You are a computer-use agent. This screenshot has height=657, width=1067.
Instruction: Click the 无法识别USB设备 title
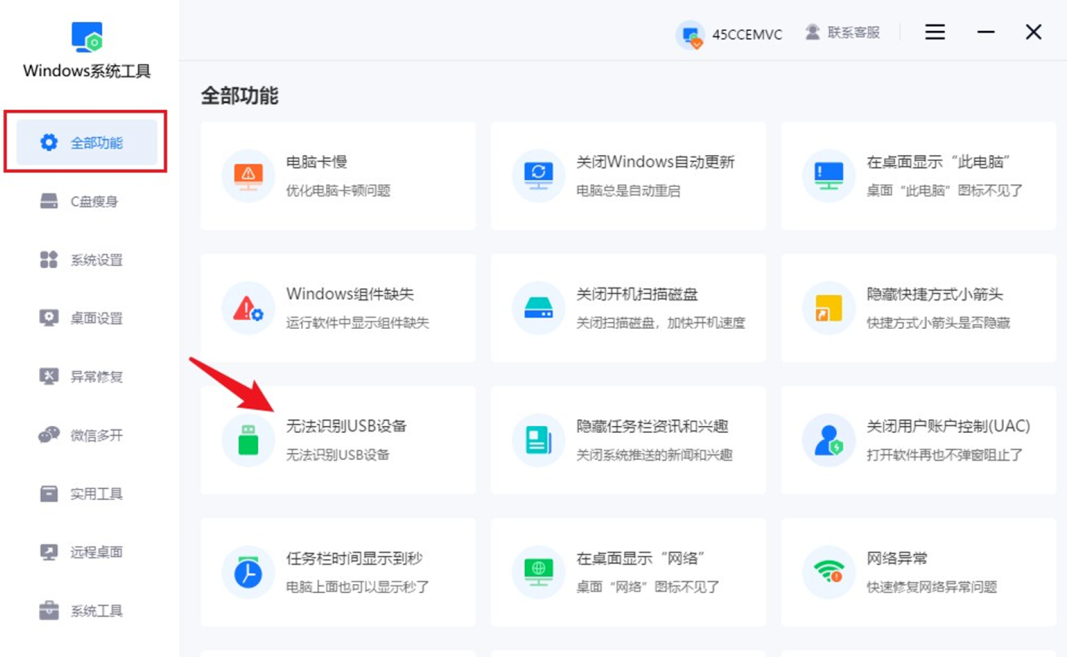[x=346, y=426]
